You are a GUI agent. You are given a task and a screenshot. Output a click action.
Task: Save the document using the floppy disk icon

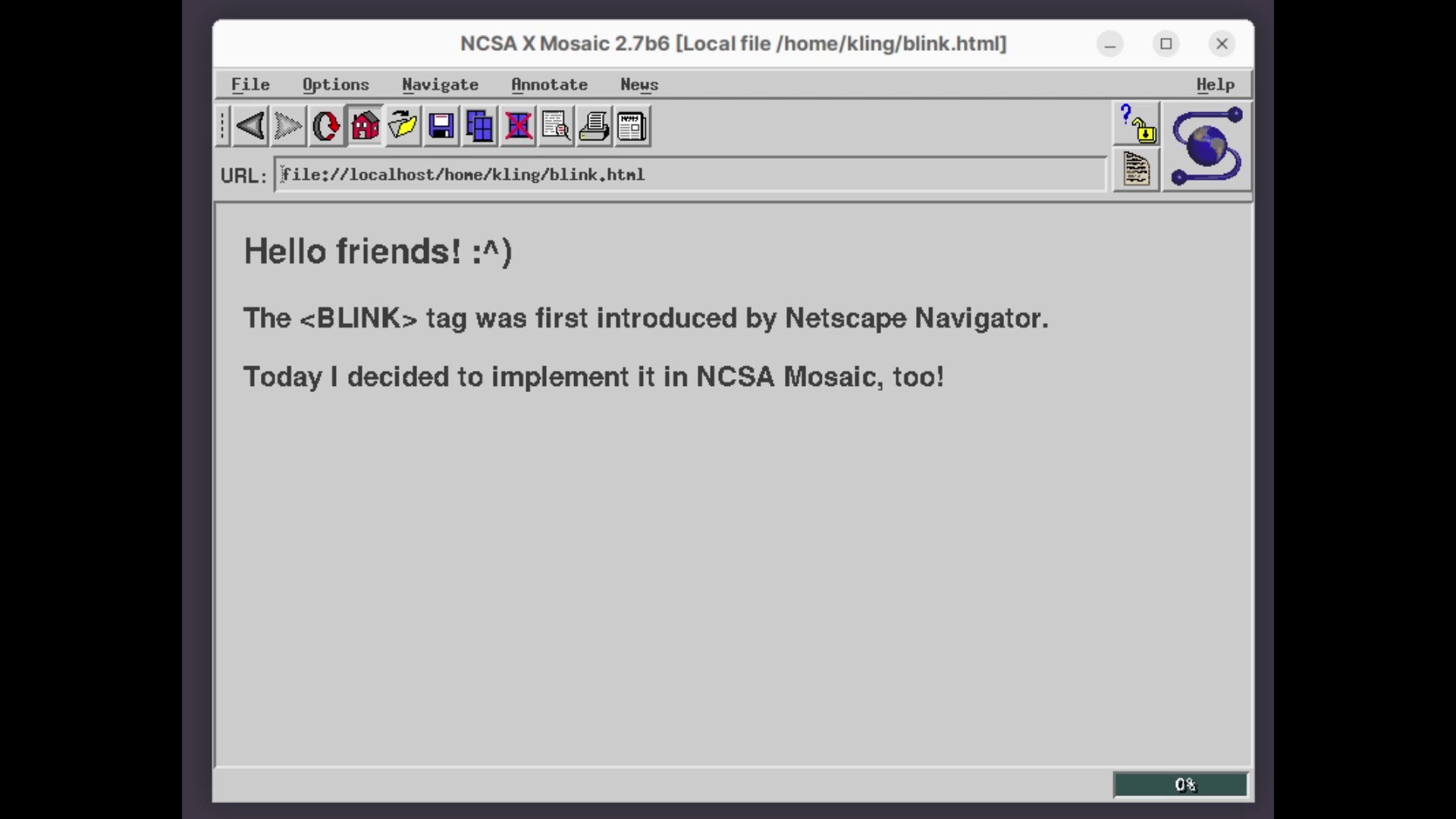click(x=441, y=126)
